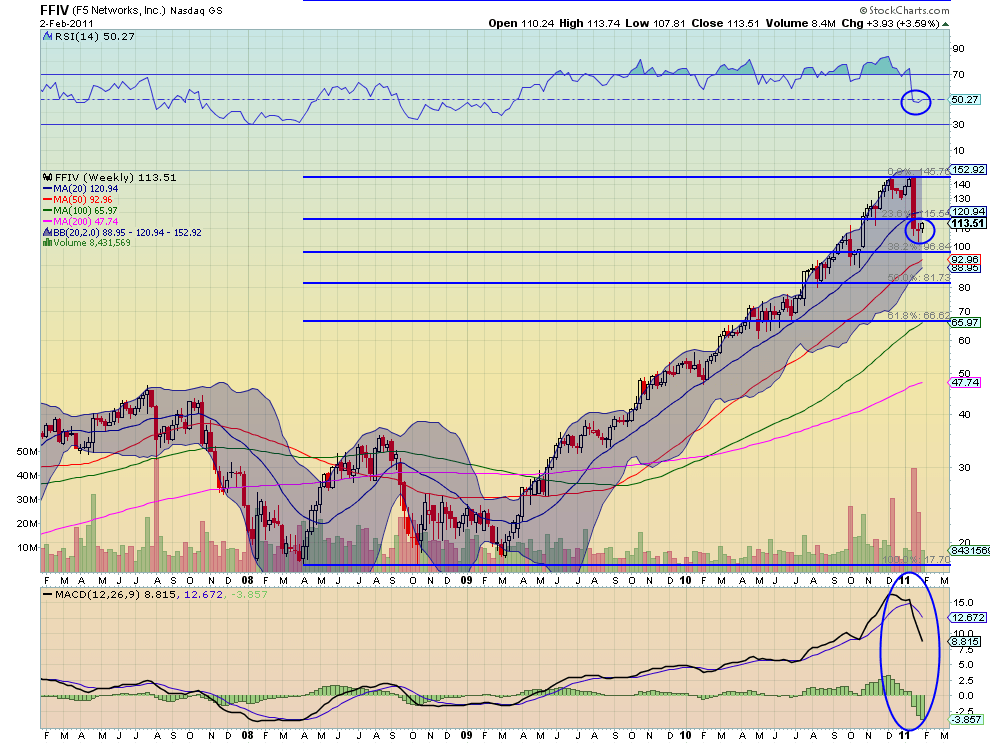Screen dimensions: 990x744
Task: Click the green up arrow after Chg value
Action: pos(945,24)
